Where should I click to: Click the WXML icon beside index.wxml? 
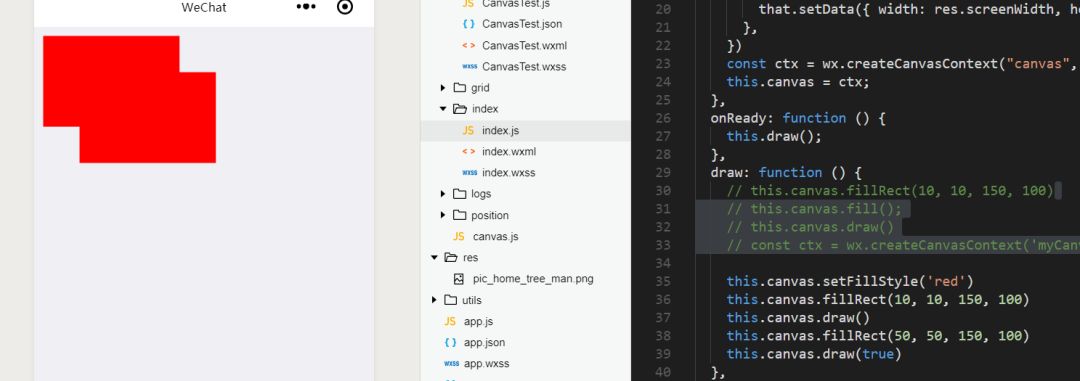tap(468, 152)
